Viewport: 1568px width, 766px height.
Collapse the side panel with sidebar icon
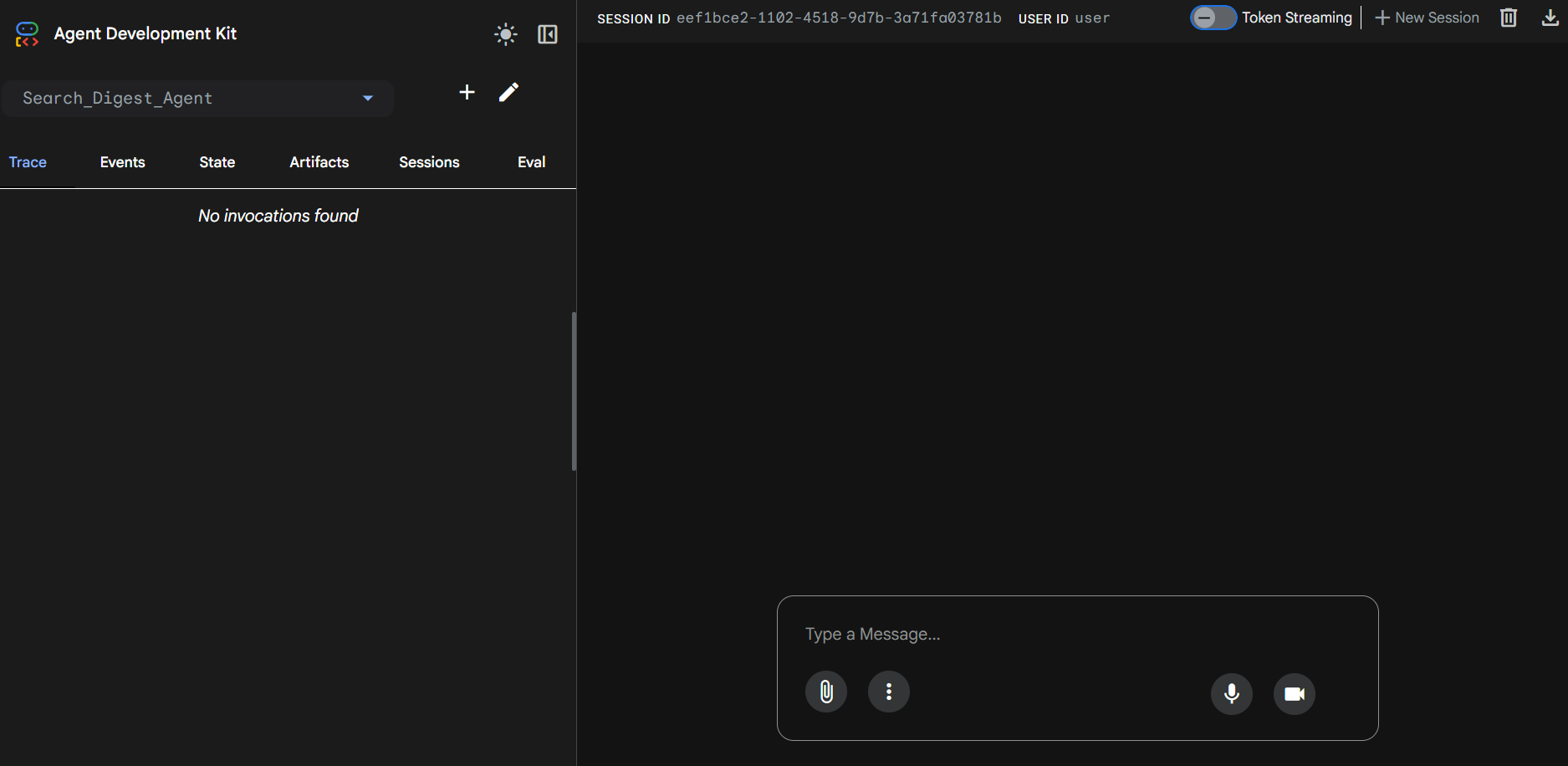coord(548,34)
